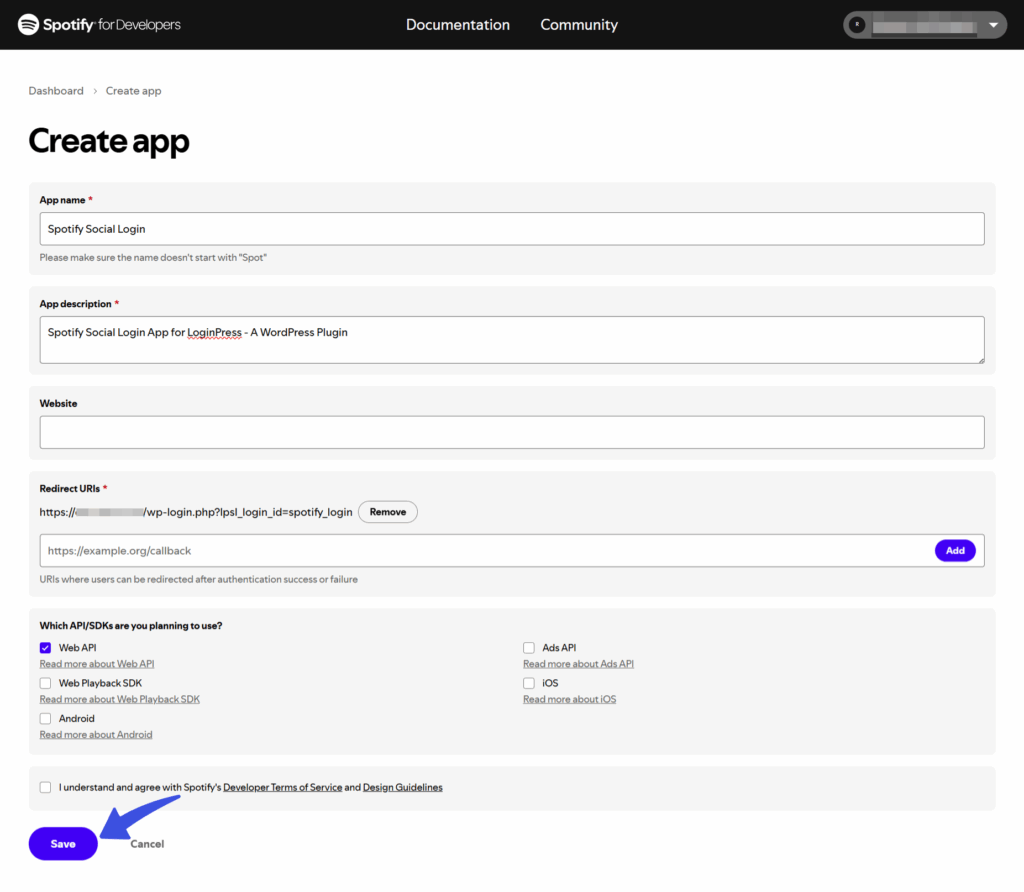Remove the wp-login redirect URI
Screen dimensions: 1024x892
(x=388, y=512)
